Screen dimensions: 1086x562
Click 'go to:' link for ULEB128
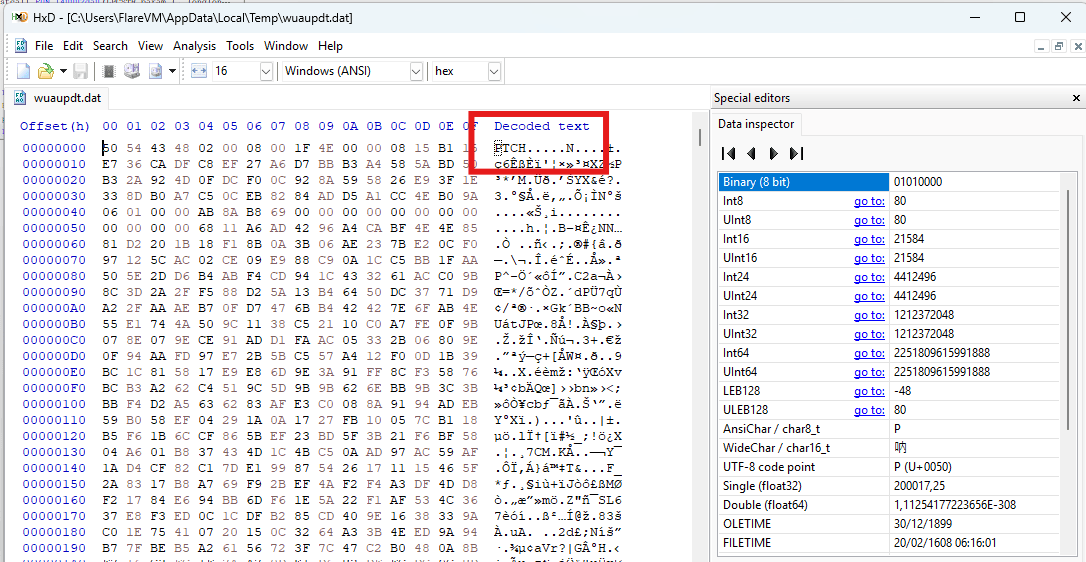869,410
